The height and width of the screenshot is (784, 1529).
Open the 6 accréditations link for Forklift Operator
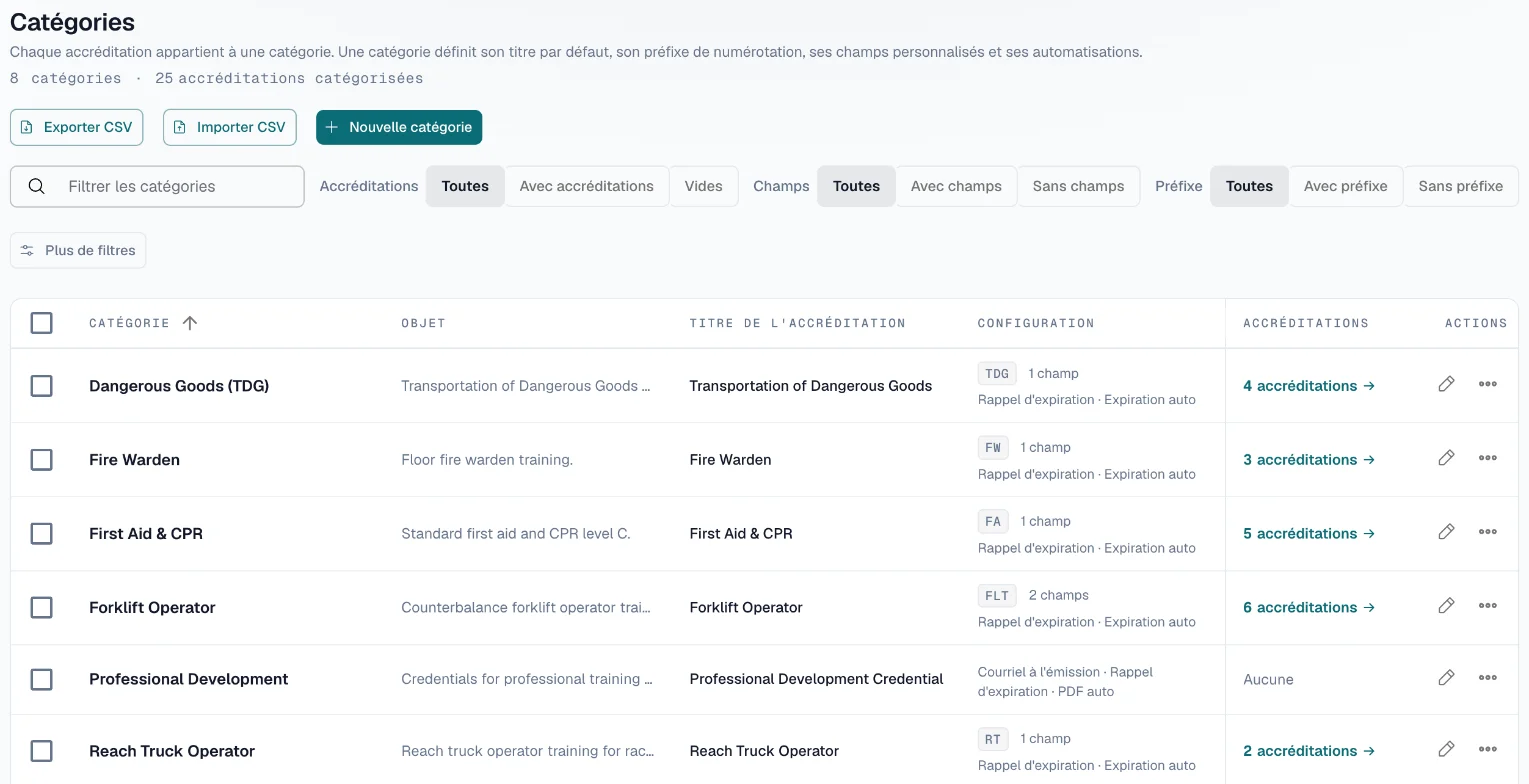(1309, 608)
